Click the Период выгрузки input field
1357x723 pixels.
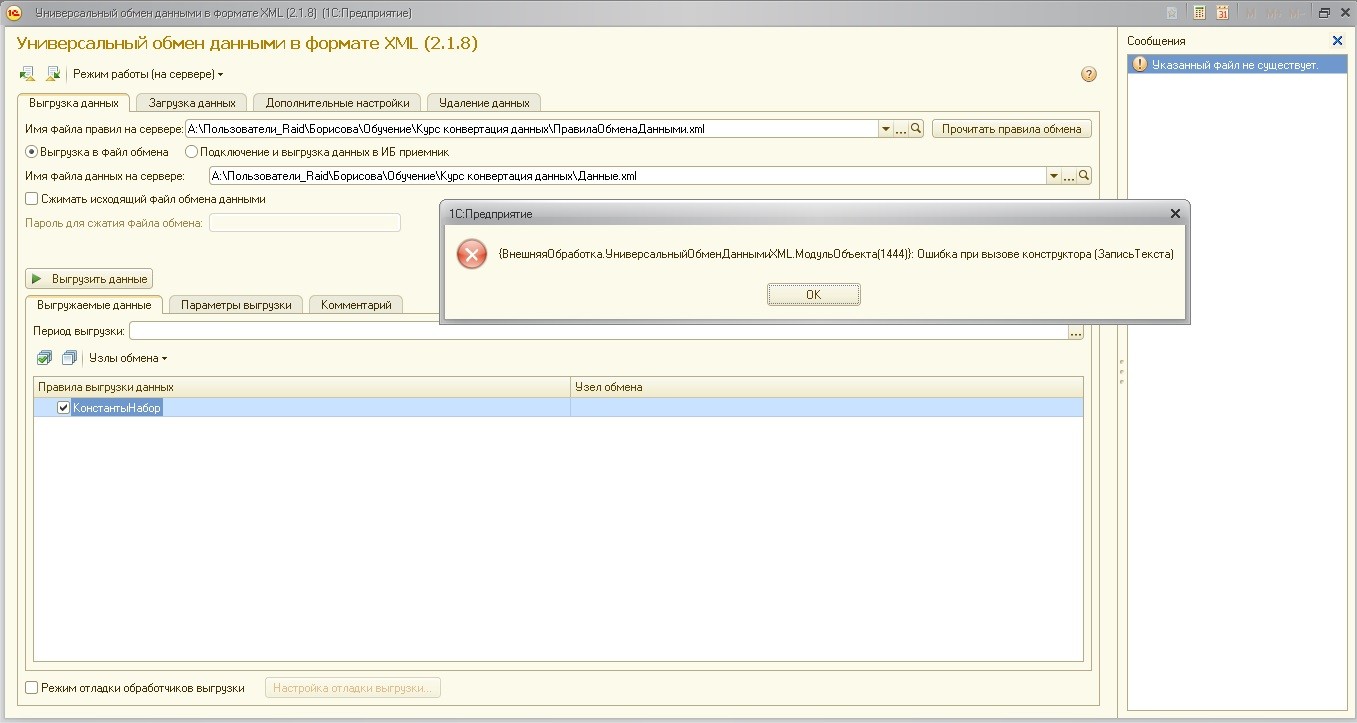click(x=598, y=331)
